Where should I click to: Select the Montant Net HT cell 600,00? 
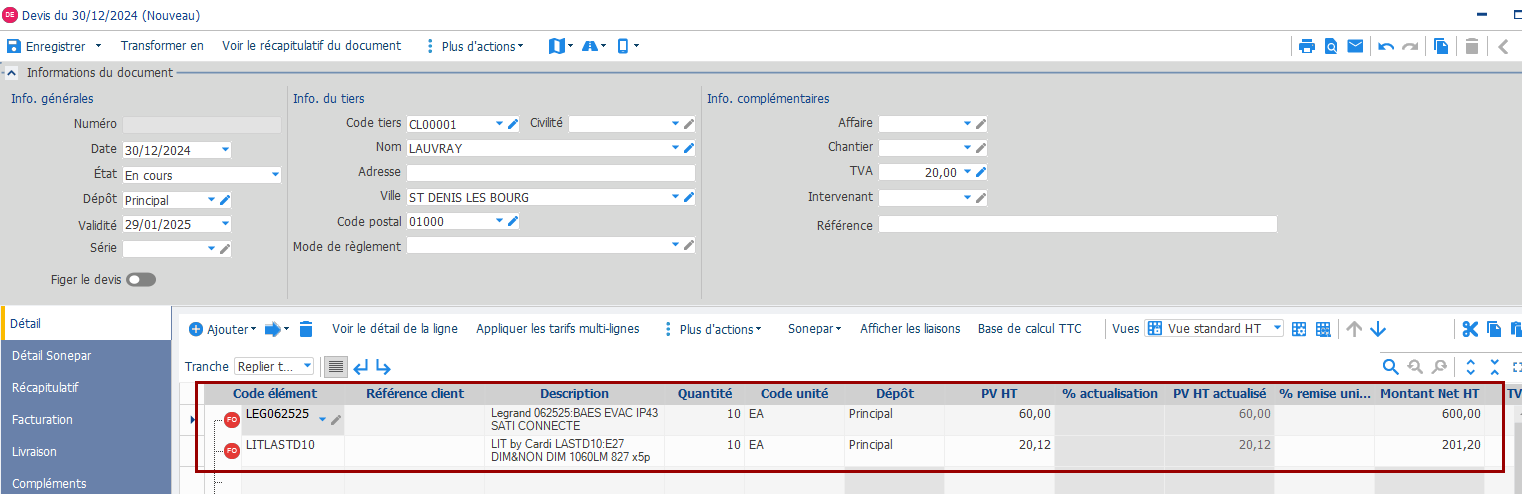click(x=1429, y=420)
